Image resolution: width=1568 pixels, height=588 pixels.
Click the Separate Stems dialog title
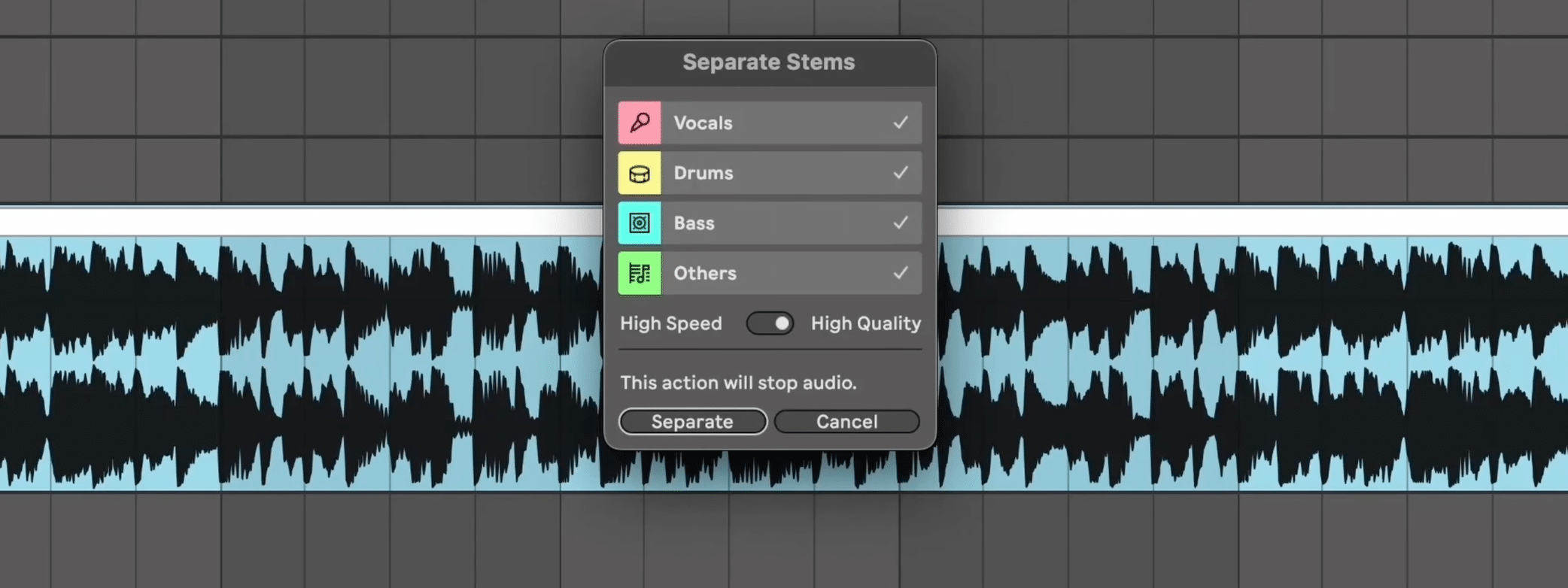(x=768, y=62)
